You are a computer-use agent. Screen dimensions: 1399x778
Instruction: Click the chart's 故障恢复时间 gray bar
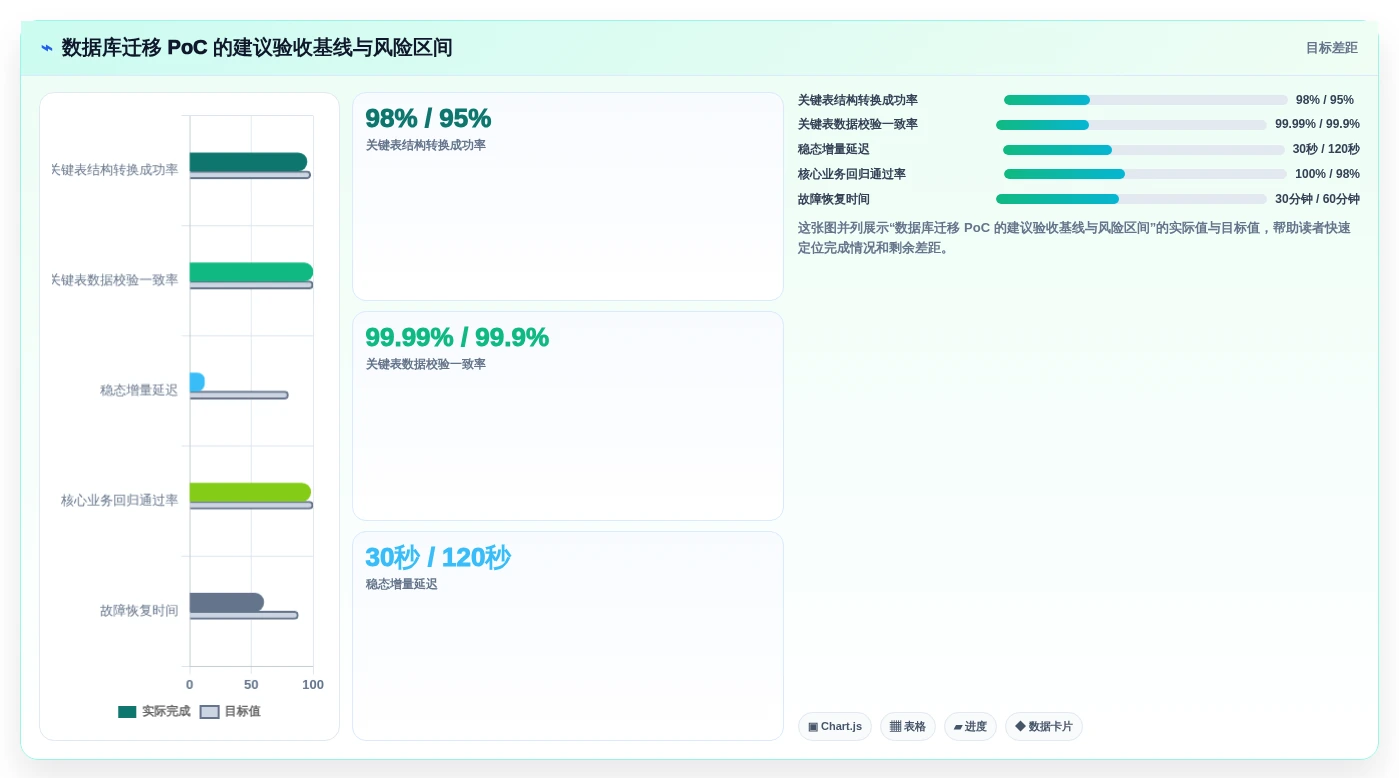pyautogui.click(x=227, y=602)
